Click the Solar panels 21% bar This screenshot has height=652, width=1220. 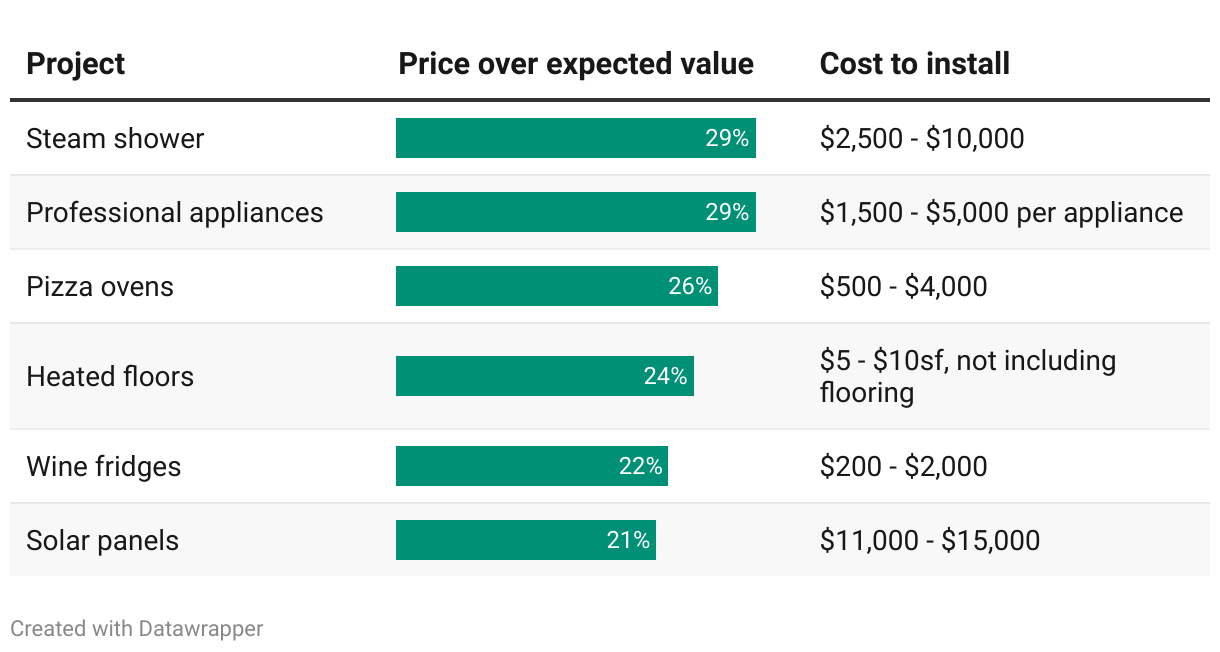(525, 540)
